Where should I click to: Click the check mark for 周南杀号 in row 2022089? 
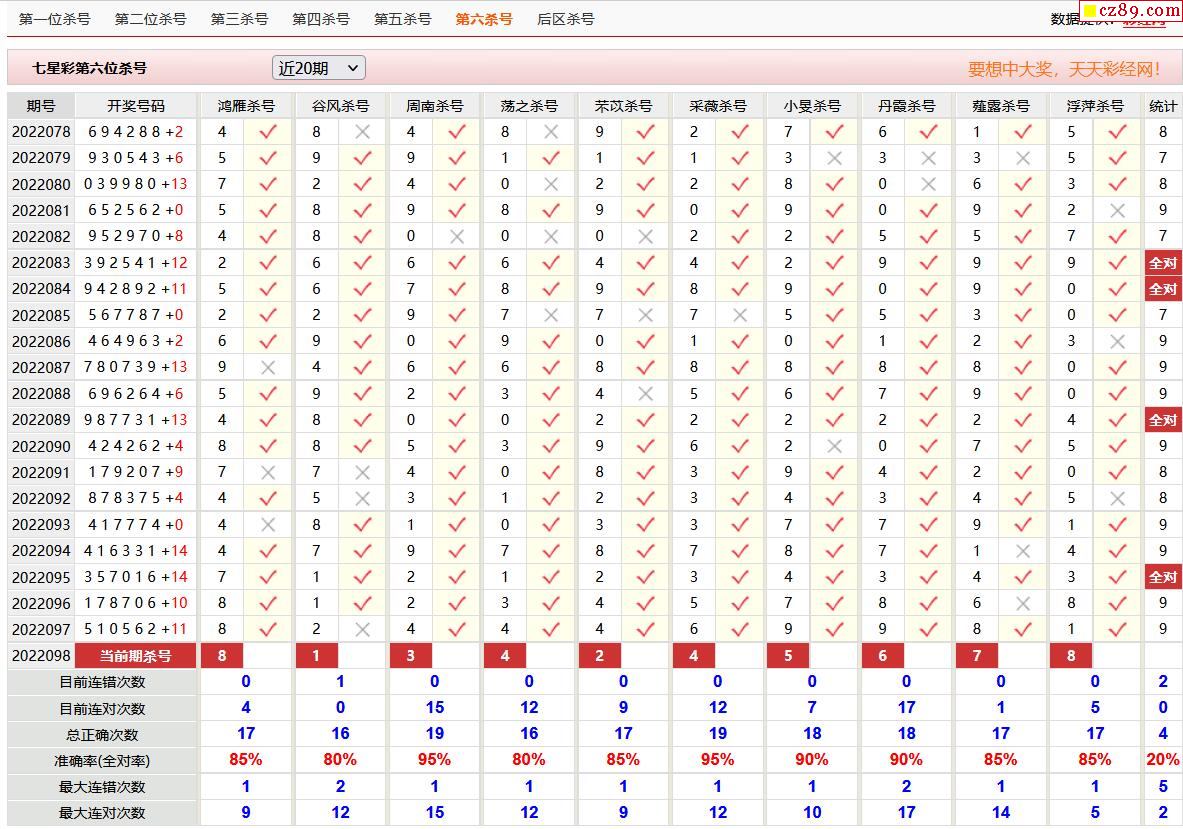(456, 420)
